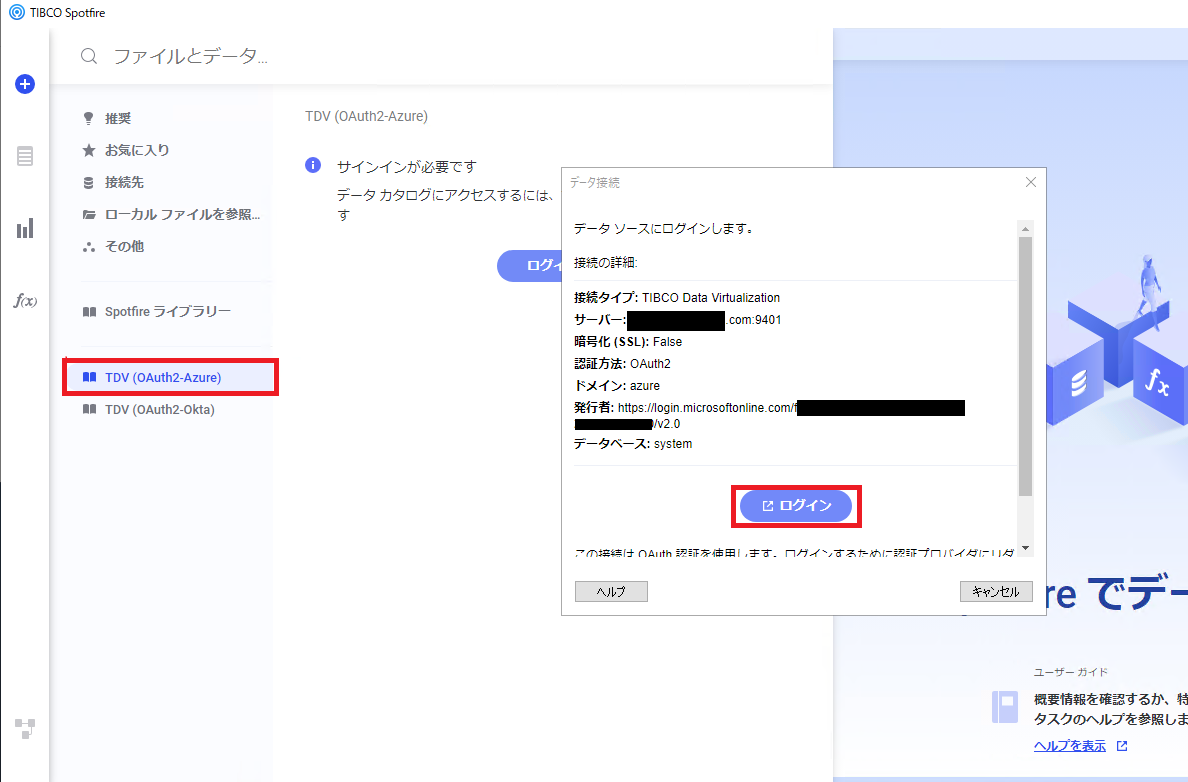Click the partially hidden ログイン button behind dialog
This screenshot has width=1188, height=782.
[529, 266]
